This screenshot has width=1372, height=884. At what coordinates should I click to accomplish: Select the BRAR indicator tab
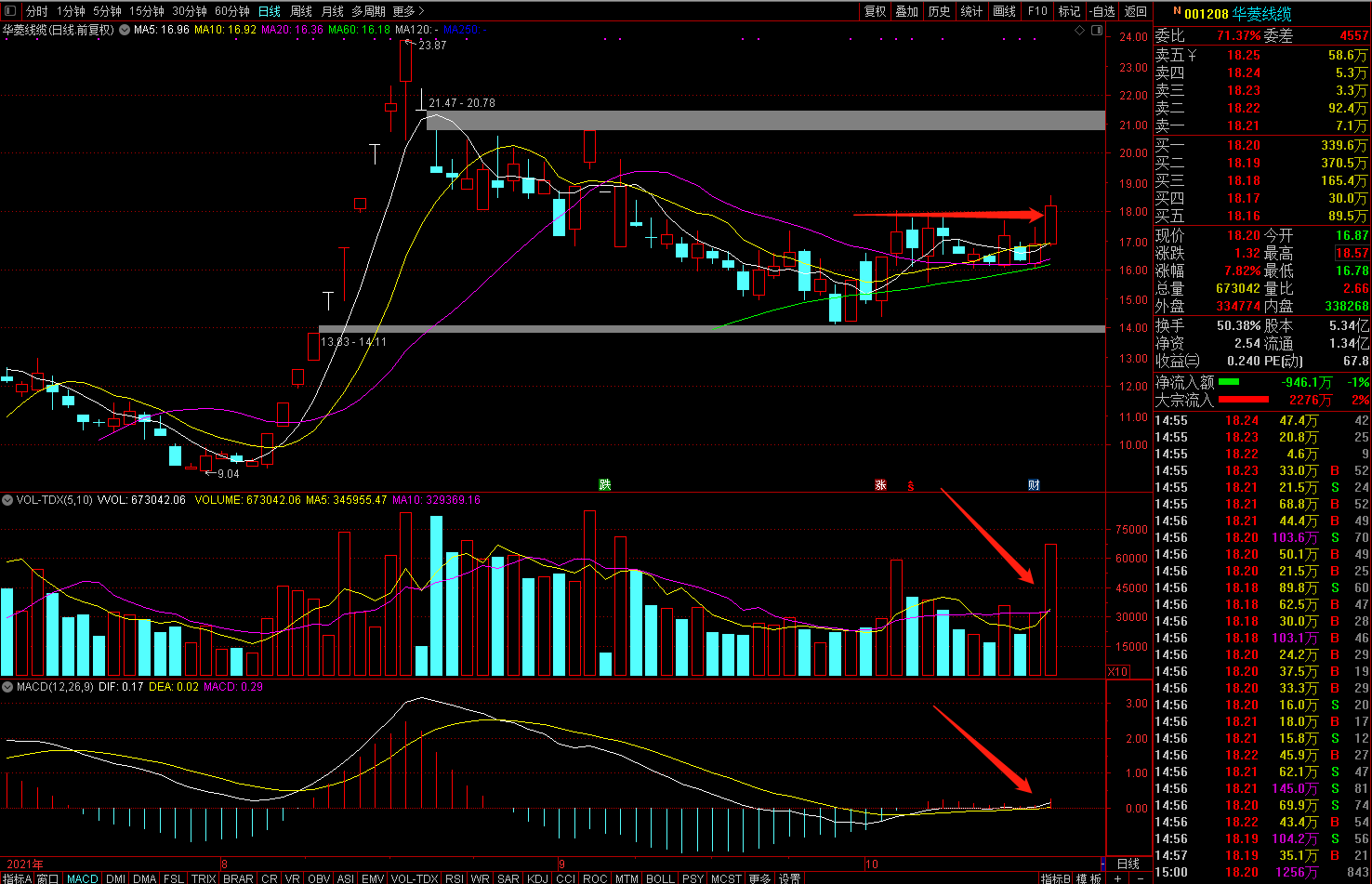[x=239, y=878]
